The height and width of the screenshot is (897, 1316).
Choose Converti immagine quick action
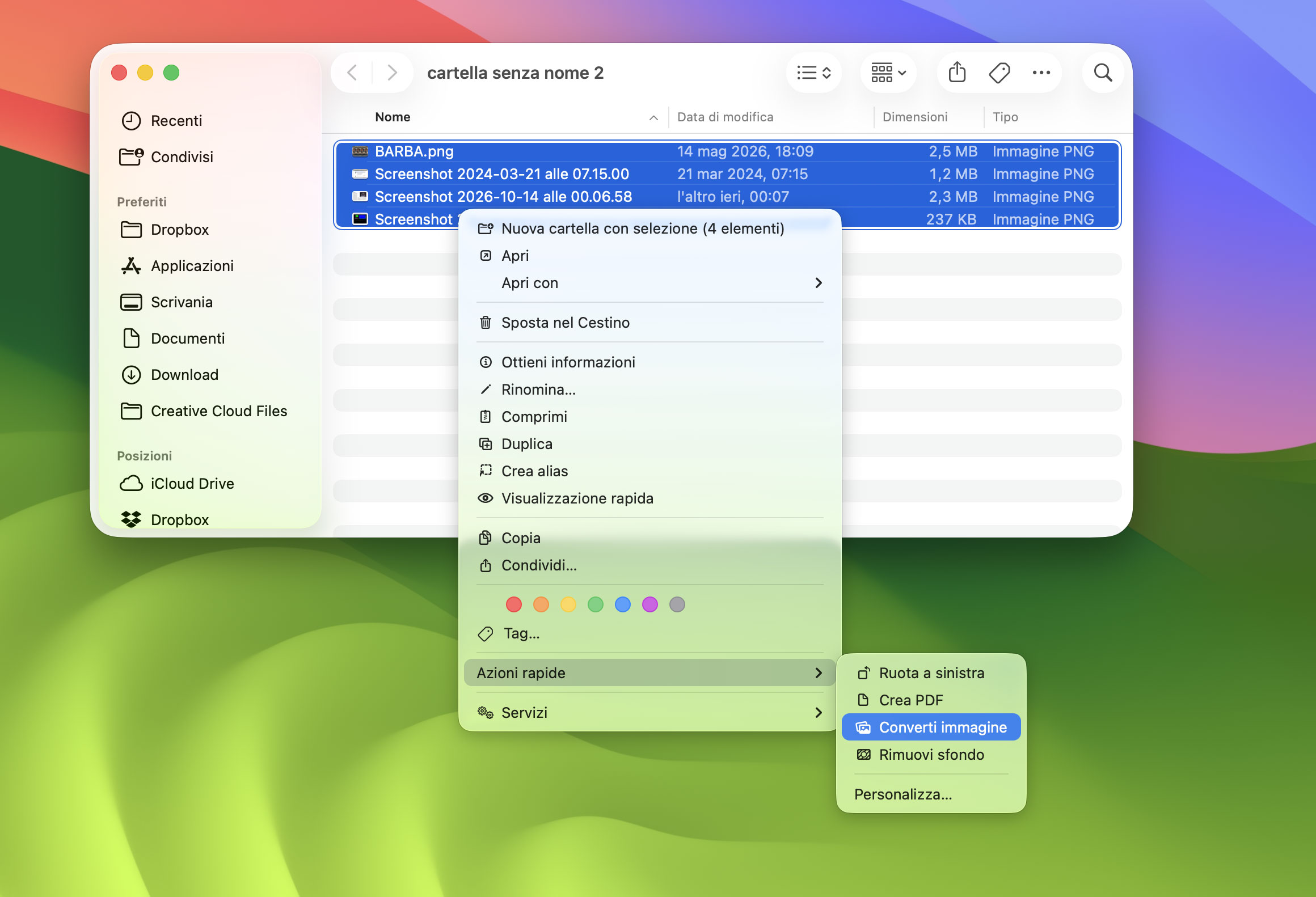931,727
